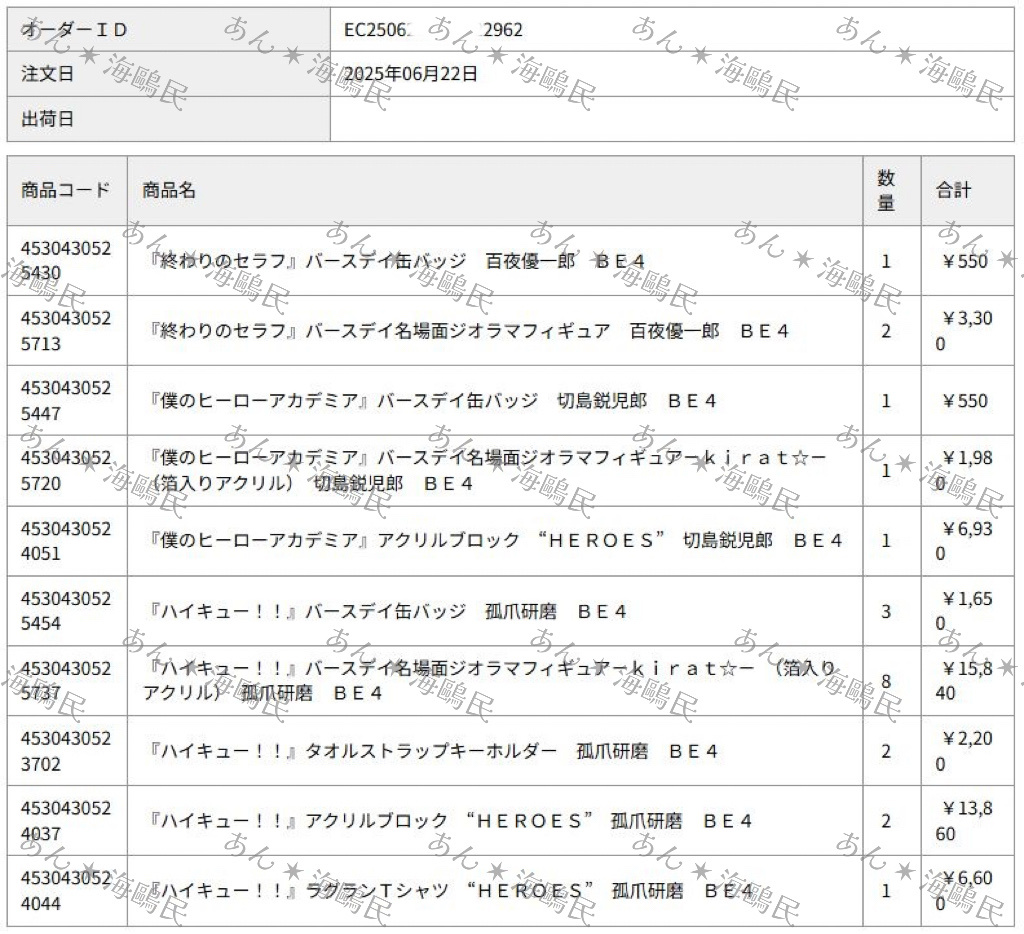Select product code 4530430524044
1024x934 pixels.
[x=66, y=890]
